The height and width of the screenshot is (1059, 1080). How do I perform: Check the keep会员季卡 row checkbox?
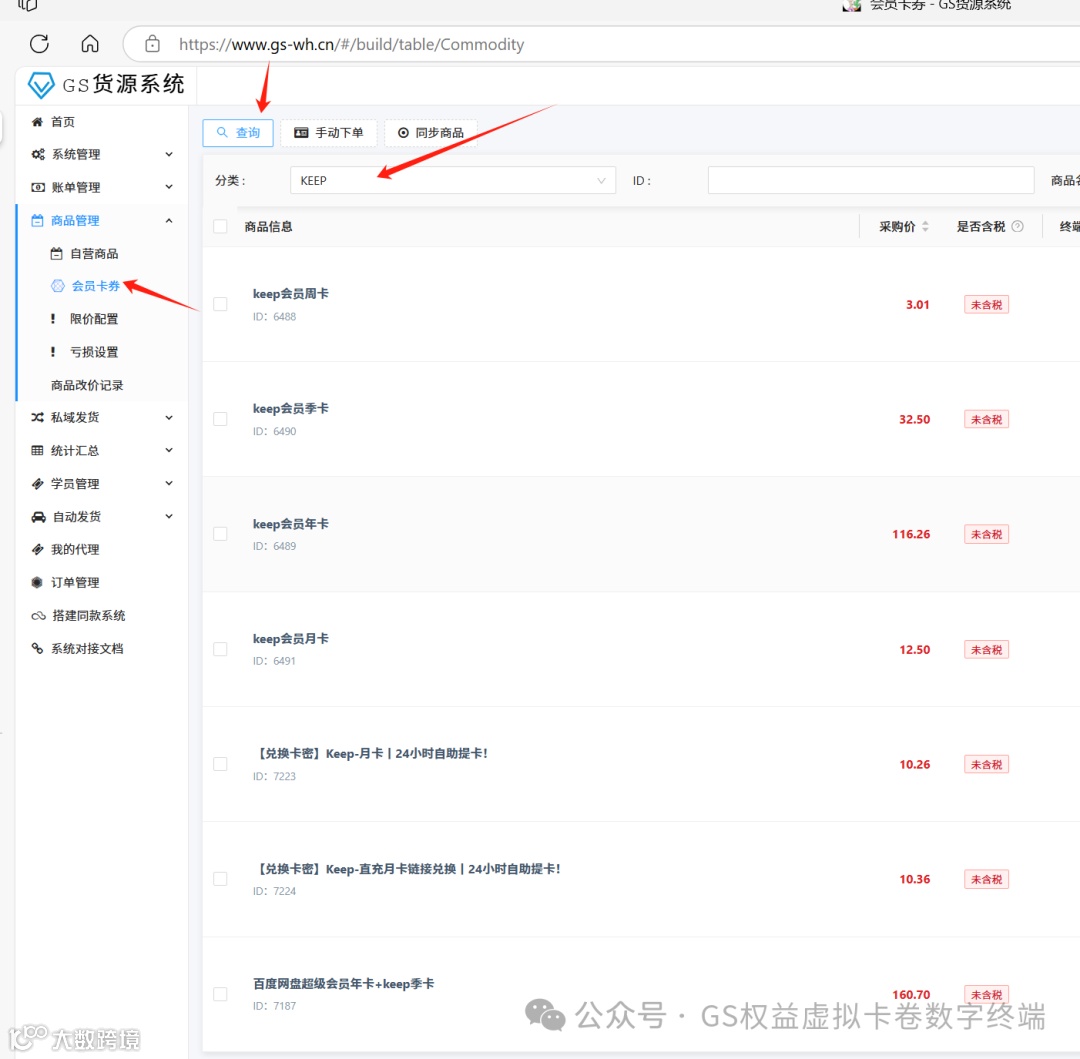click(220, 419)
